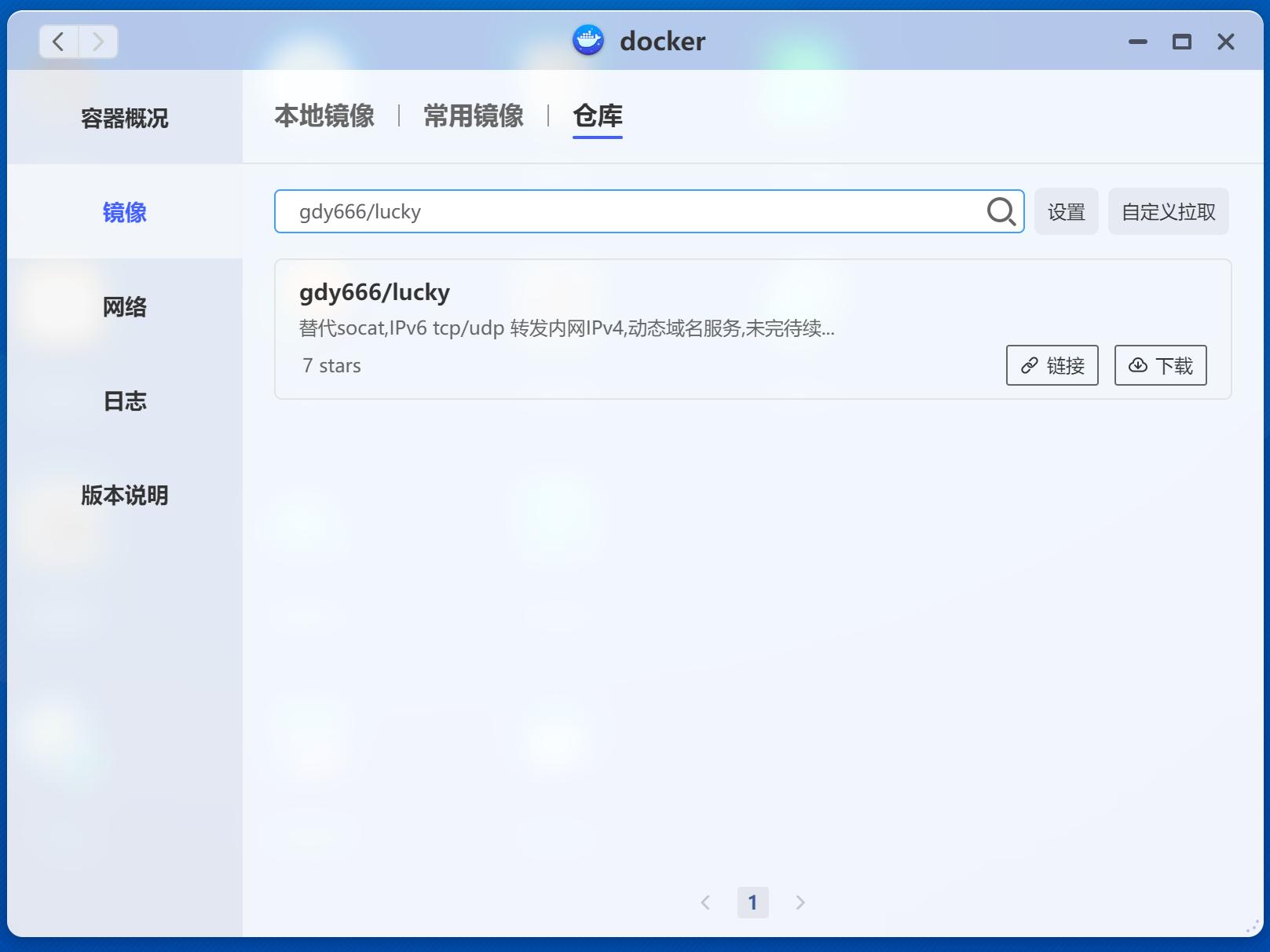This screenshot has height=952, width=1270.
Task: Click the description starting with 替代socat
Action: click(x=567, y=328)
